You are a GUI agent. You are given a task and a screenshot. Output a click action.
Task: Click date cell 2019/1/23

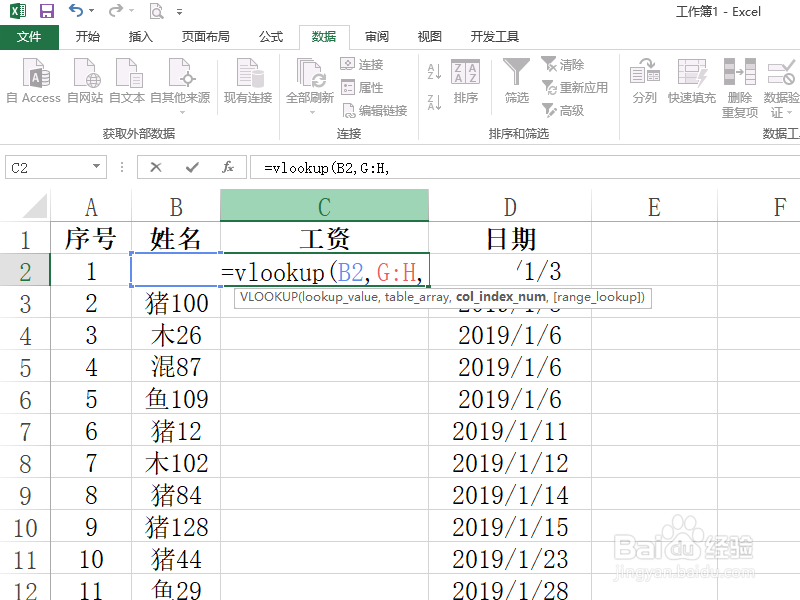click(x=510, y=559)
